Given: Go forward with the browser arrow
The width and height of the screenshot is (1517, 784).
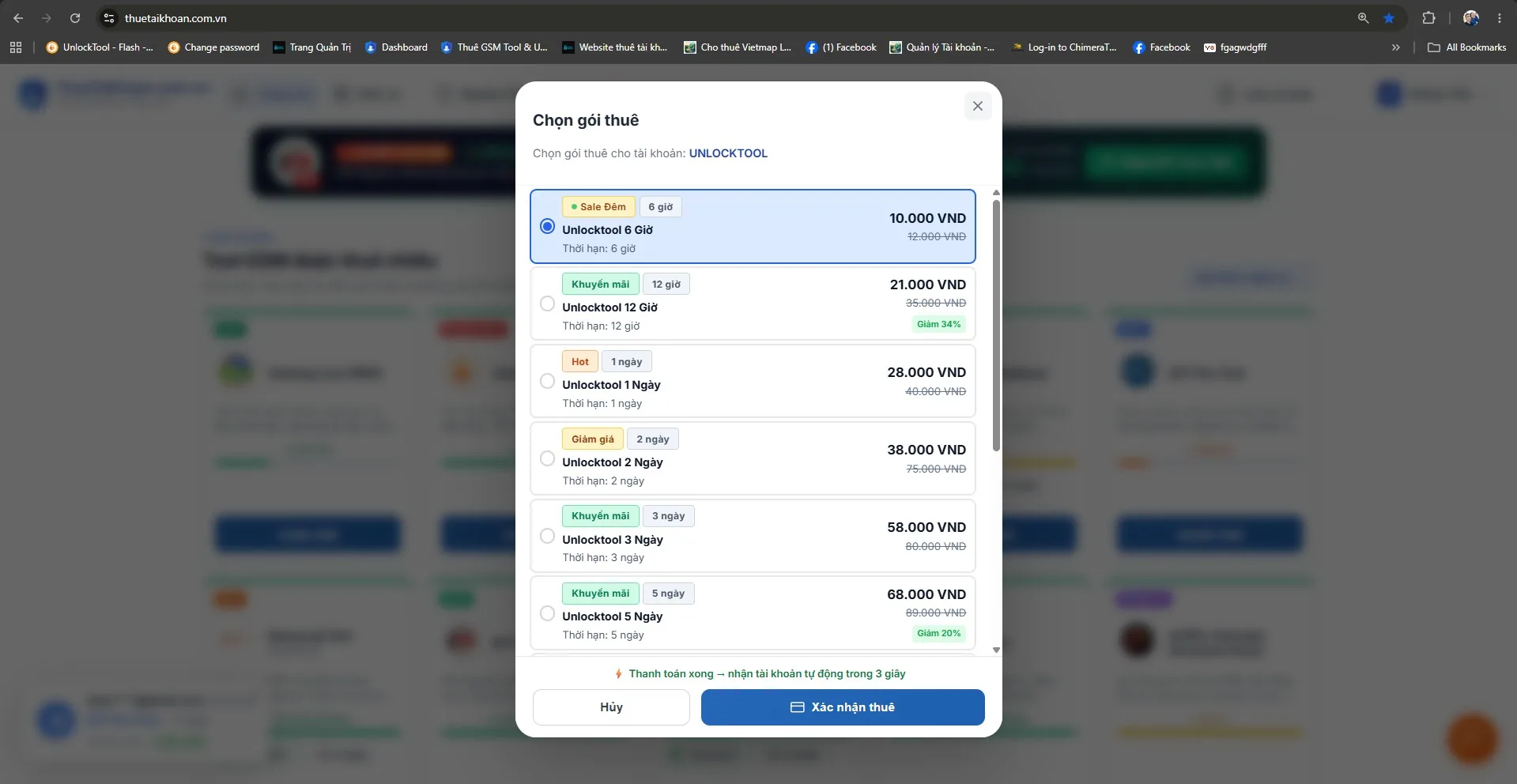Looking at the screenshot, I should 47,18.
